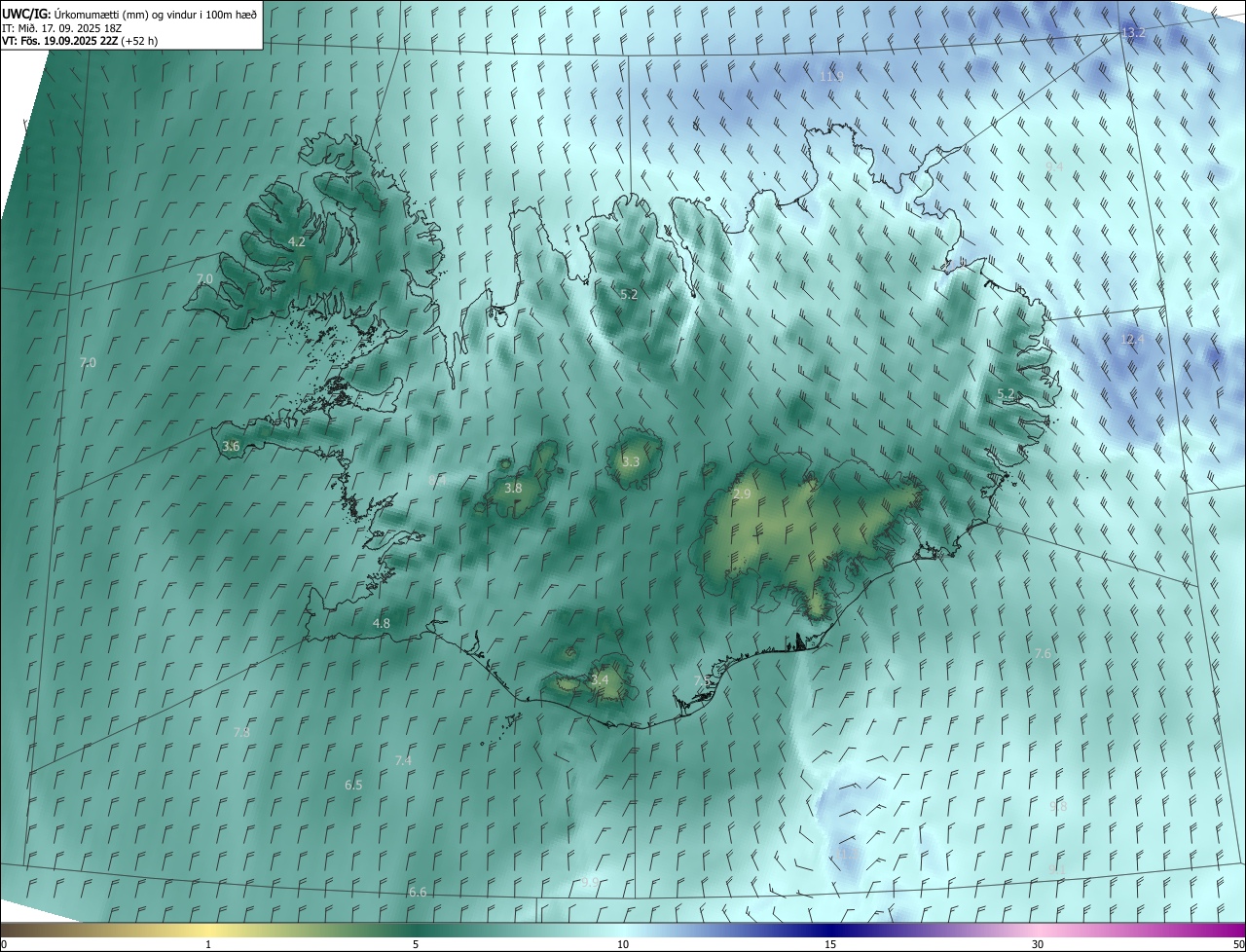This screenshot has width=1246, height=952.
Task: Click the 3.4 value on the southern glacier
Action: point(600,679)
